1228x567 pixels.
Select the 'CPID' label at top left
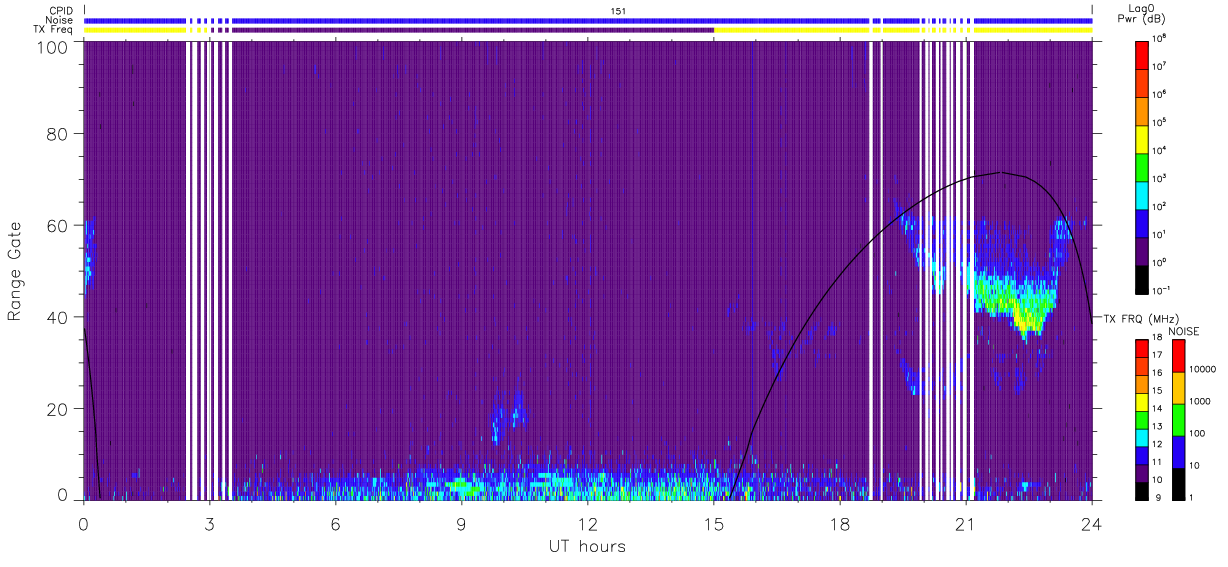[x=61, y=11]
